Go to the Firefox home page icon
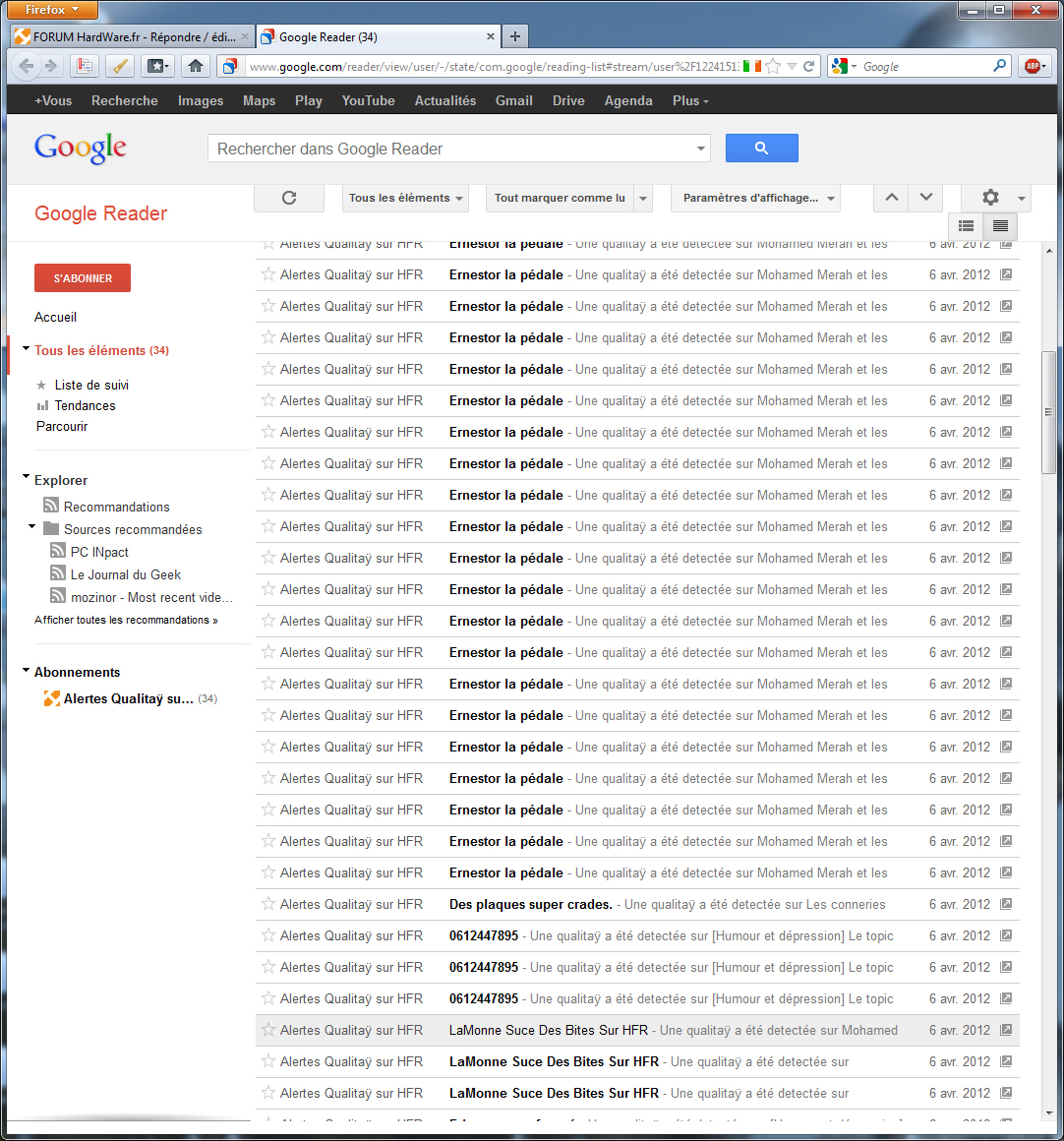Image resolution: width=1064 pixels, height=1141 pixels. click(195, 66)
